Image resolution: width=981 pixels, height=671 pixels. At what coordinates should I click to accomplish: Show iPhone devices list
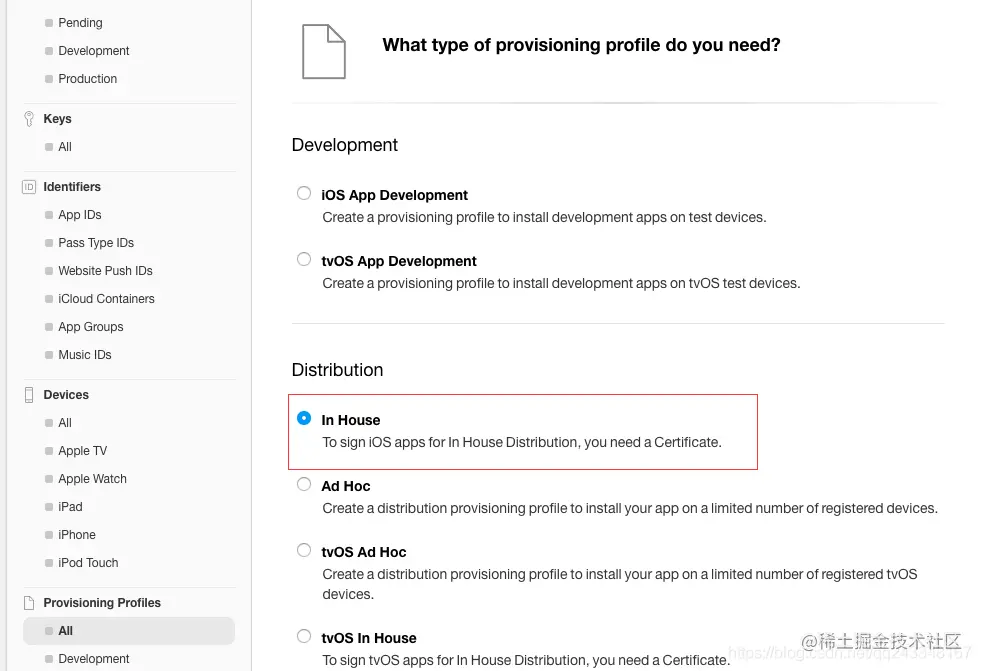pyautogui.click(x=77, y=535)
